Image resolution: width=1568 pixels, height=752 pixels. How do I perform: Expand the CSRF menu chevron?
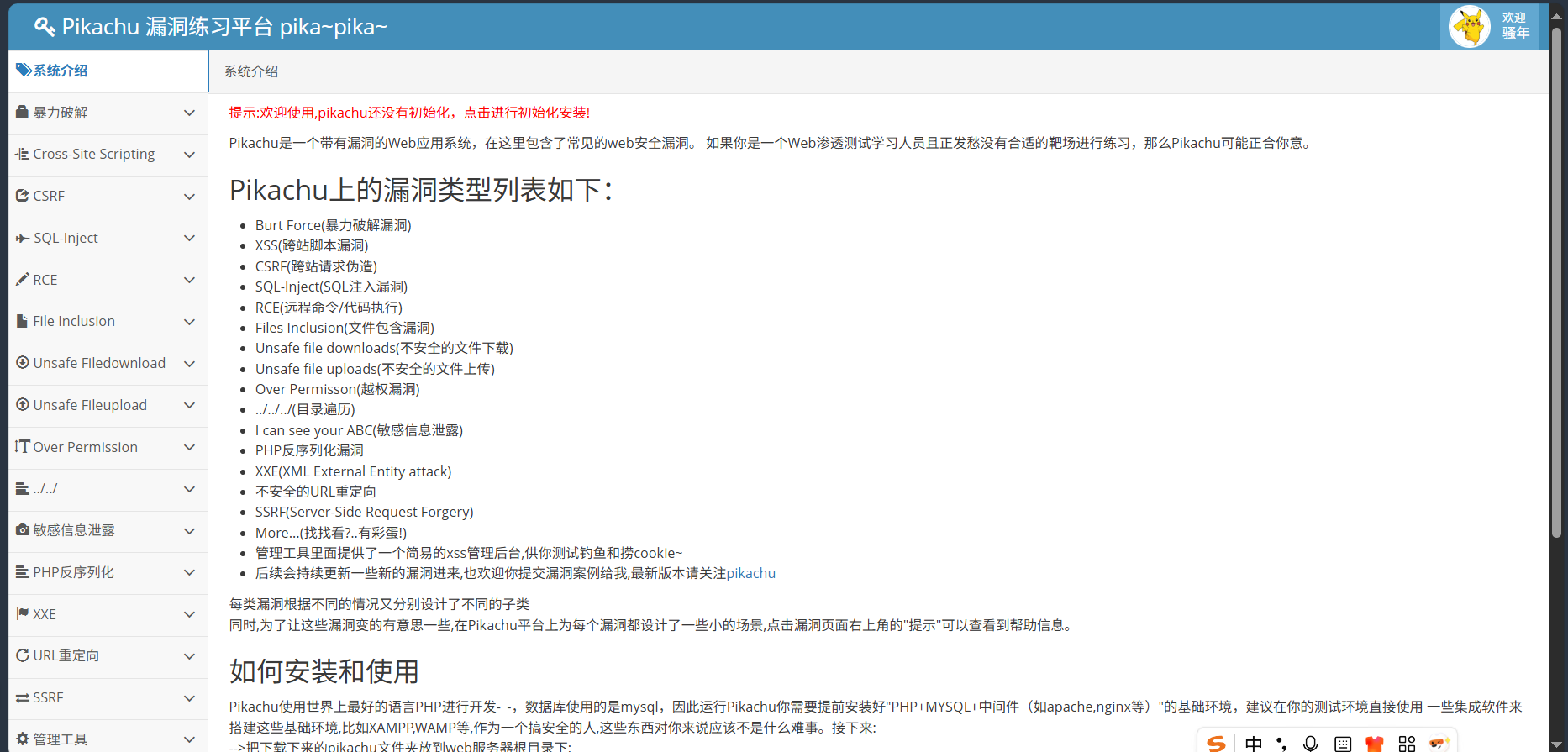tap(189, 197)
